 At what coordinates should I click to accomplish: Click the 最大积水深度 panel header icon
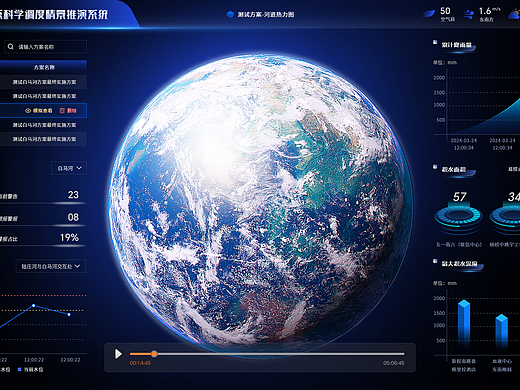click(x=435, y=261)
